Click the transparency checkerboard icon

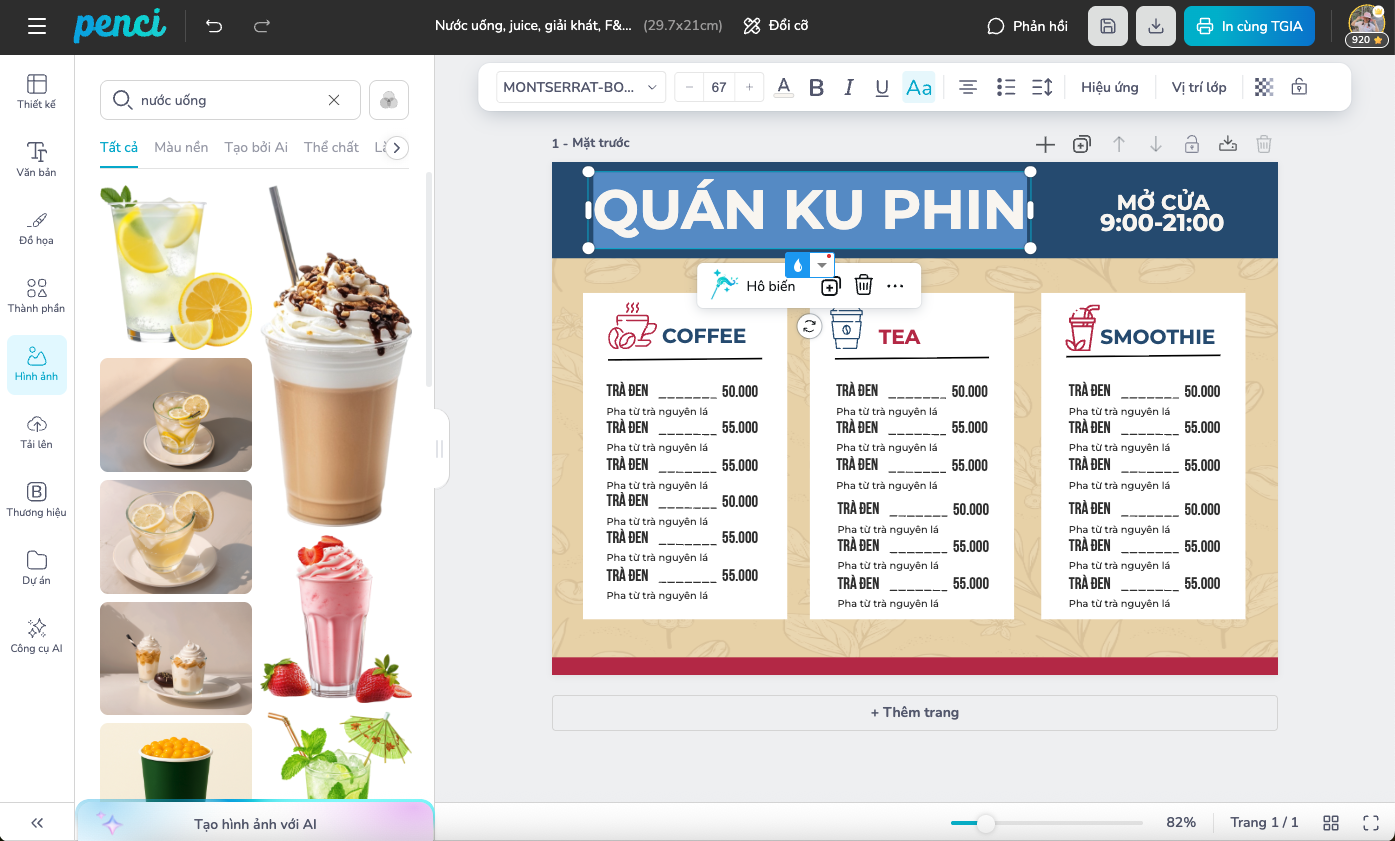(x=1264, y=87)
